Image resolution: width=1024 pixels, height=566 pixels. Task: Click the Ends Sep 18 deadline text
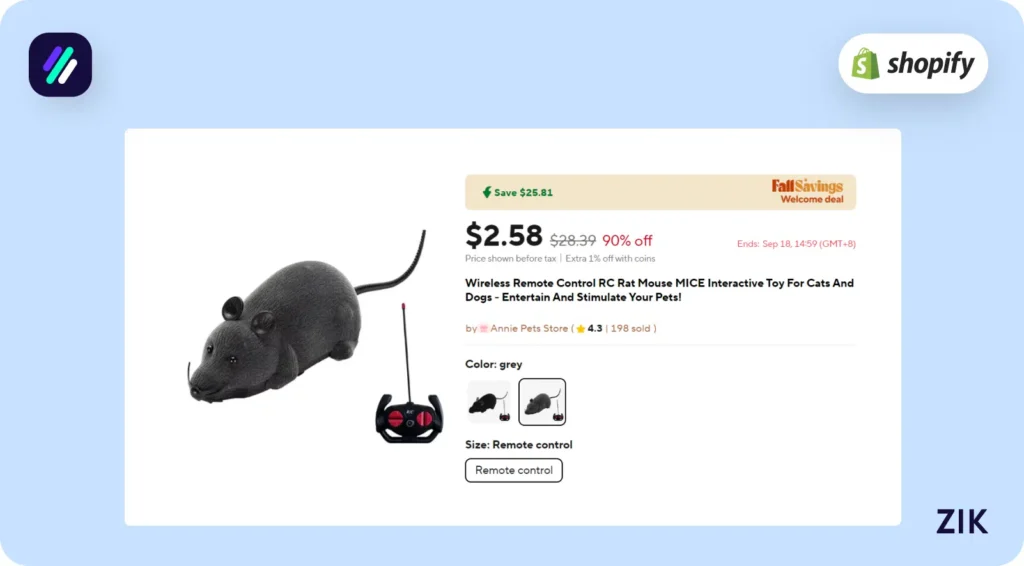[x=796, y=244]
